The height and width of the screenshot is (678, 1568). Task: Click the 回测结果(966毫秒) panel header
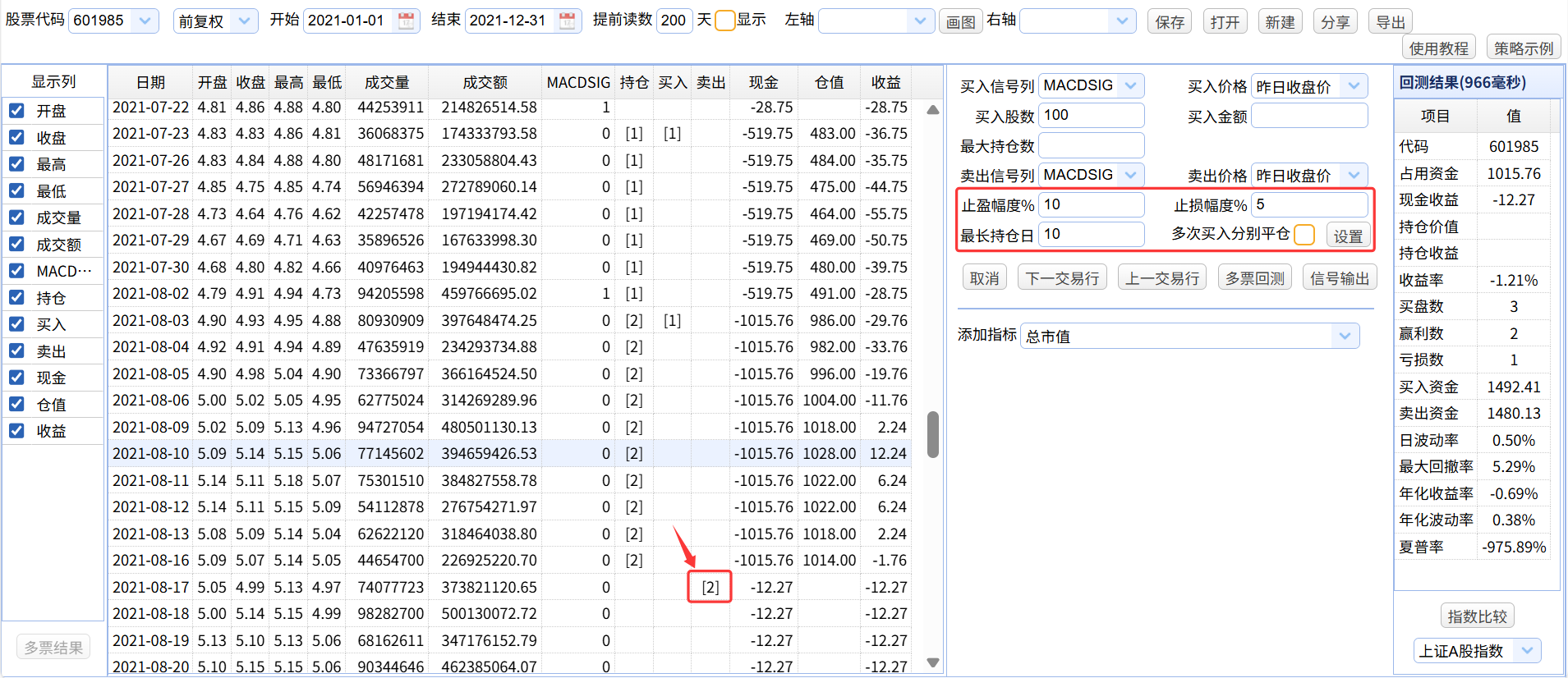[x=1477, y=83]
